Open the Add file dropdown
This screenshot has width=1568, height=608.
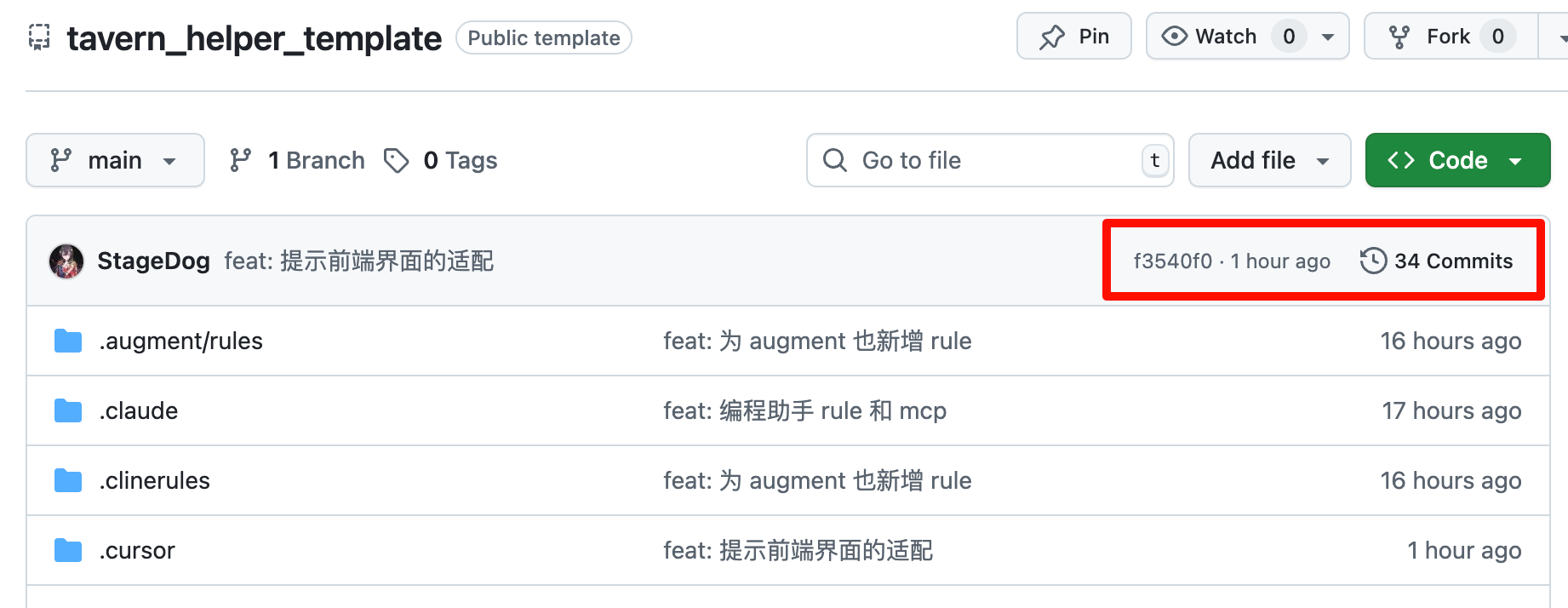click(x=1269, y=160)
